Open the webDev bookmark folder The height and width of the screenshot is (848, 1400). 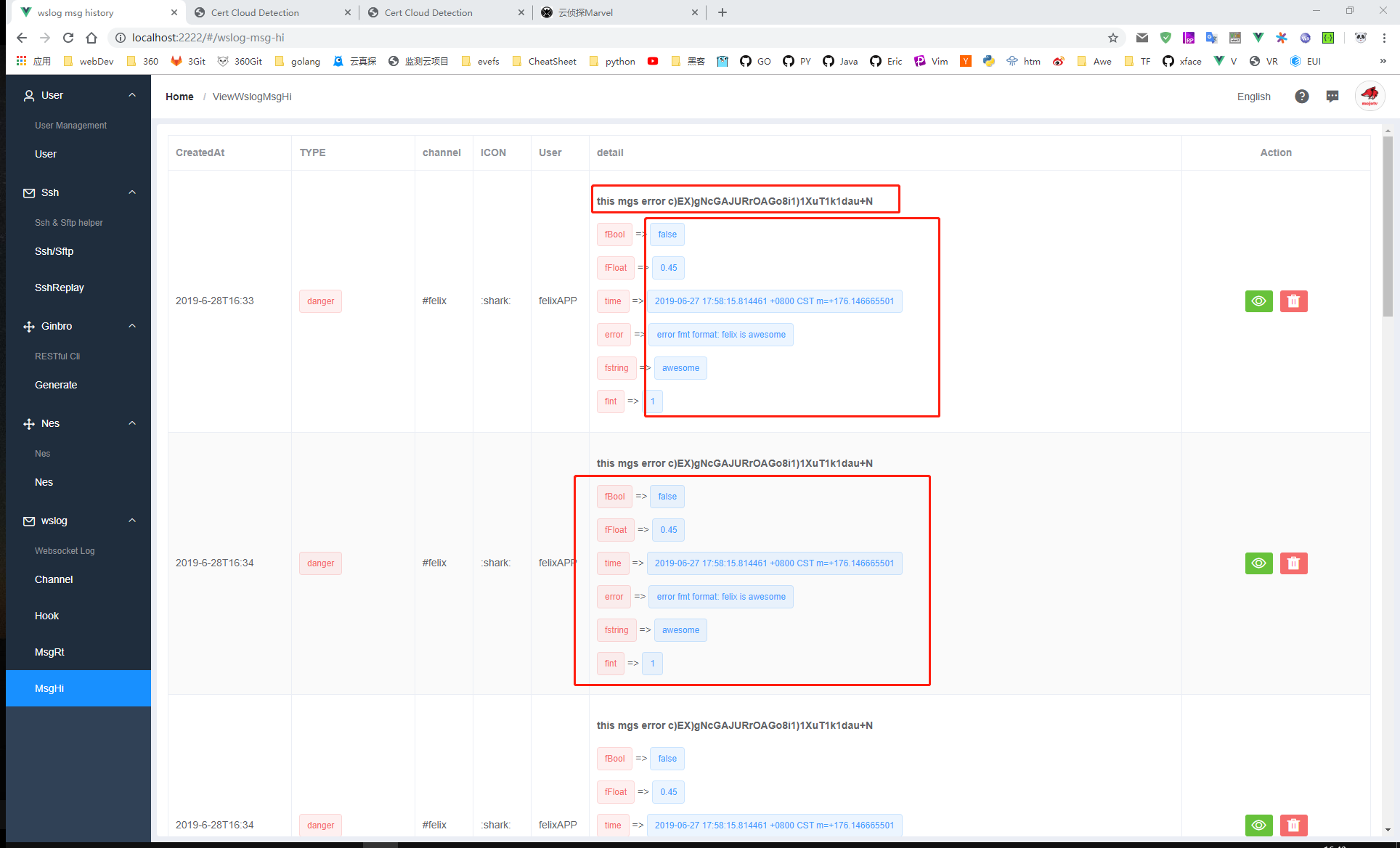89,61
